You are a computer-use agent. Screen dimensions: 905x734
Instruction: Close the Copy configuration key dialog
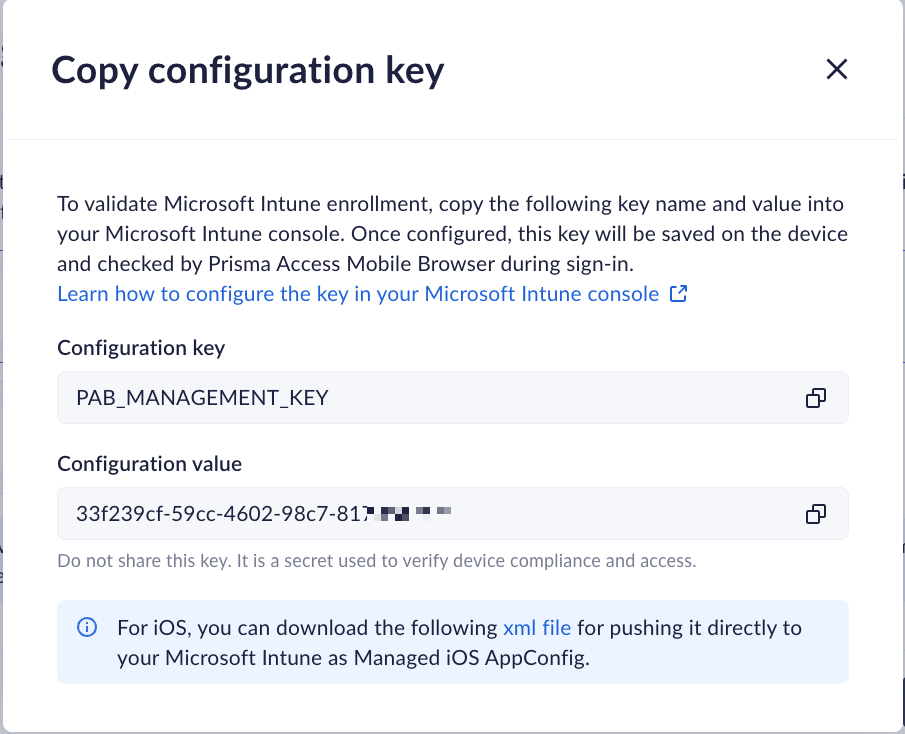836,69
